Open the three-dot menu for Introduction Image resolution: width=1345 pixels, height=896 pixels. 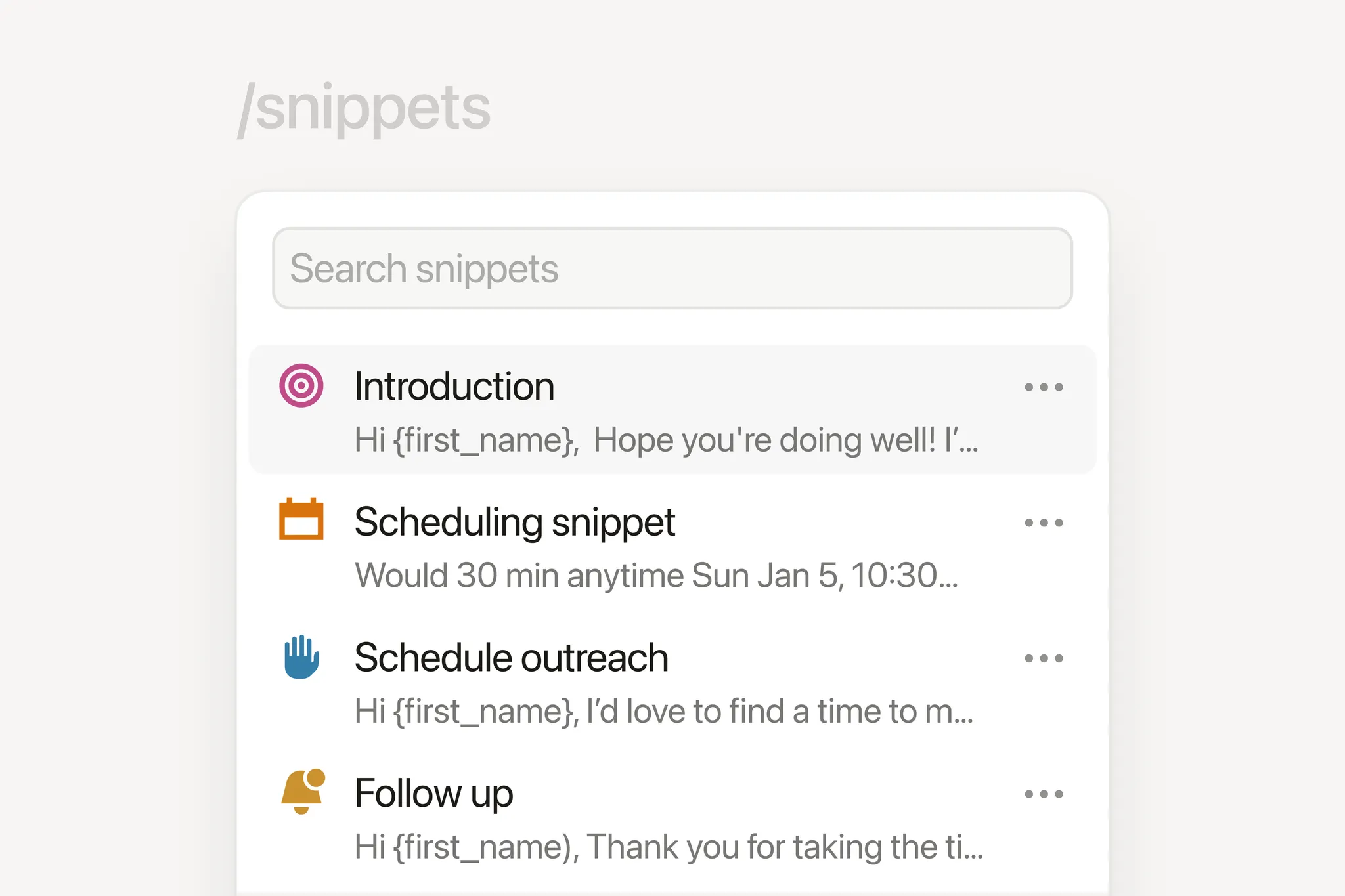(1044, 386)
